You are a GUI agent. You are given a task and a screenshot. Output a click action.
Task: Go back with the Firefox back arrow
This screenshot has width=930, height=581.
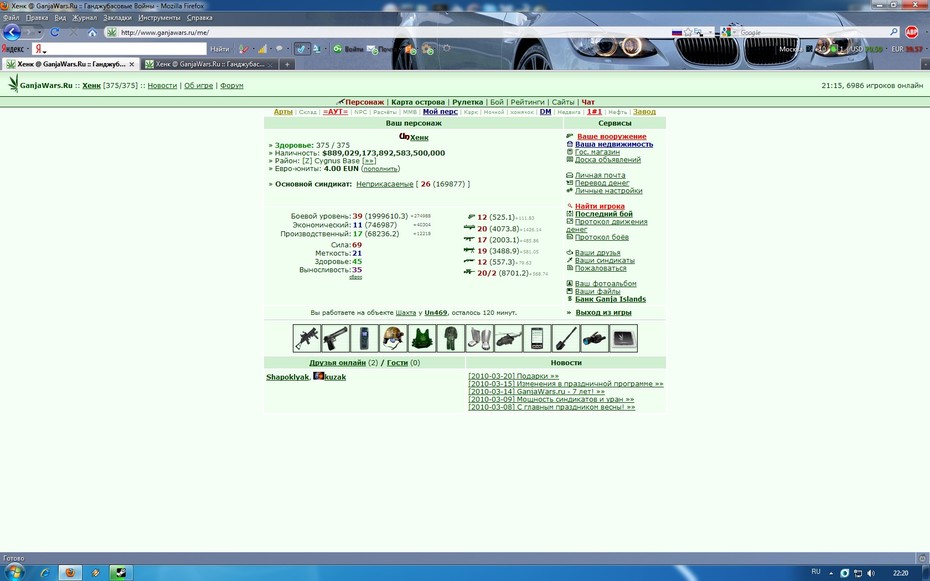(x=12, y=32)
